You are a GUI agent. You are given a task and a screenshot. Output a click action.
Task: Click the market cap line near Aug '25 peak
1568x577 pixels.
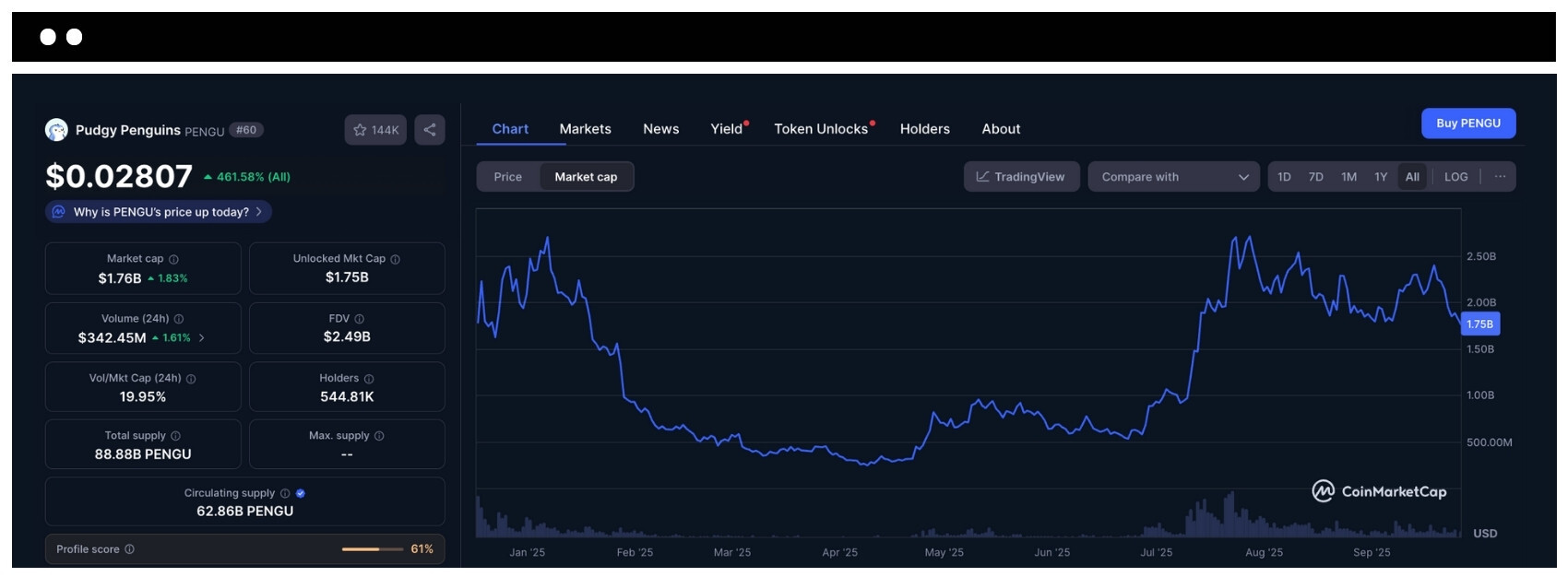(1249, 239)
